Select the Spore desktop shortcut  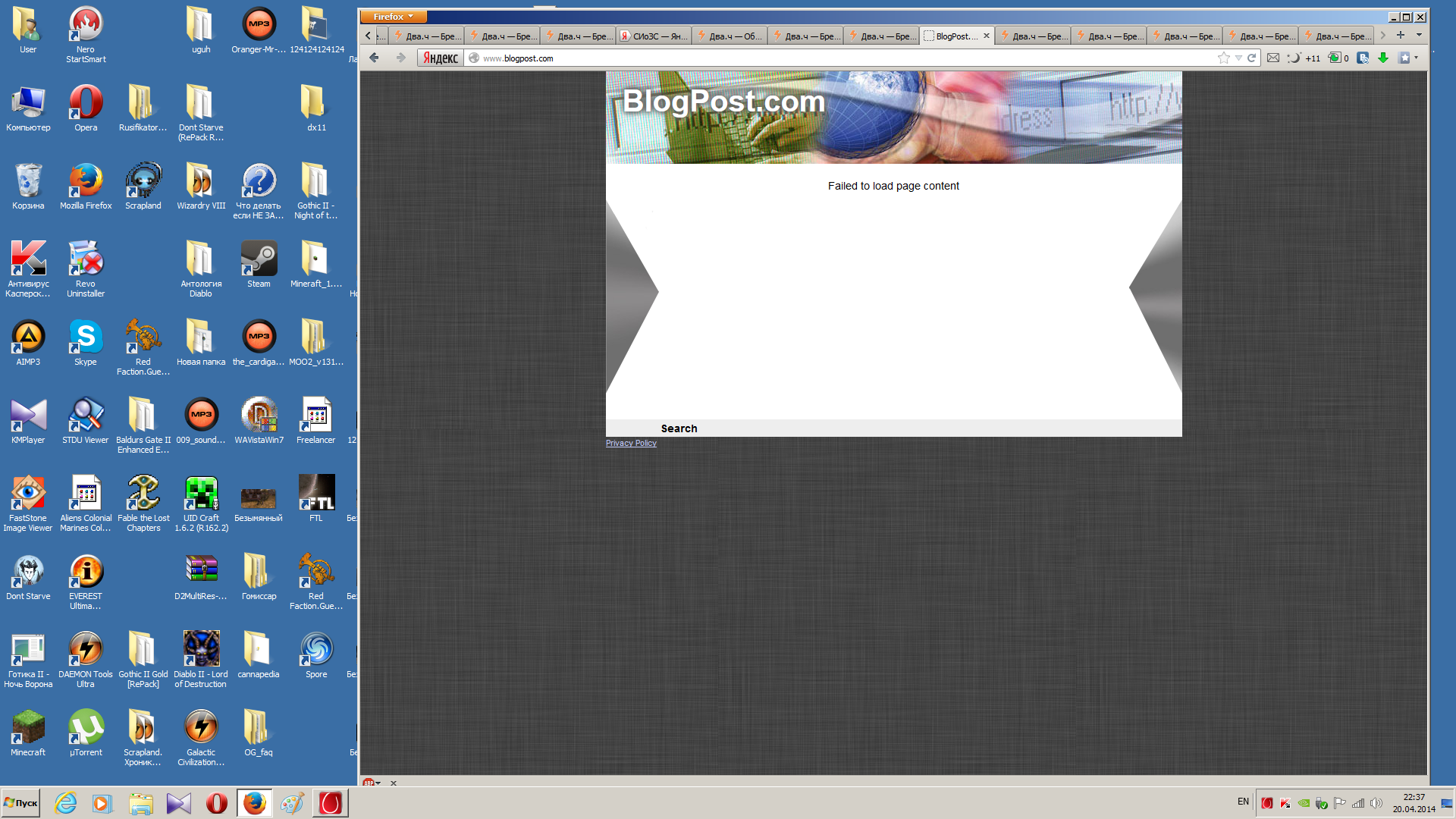316,654
